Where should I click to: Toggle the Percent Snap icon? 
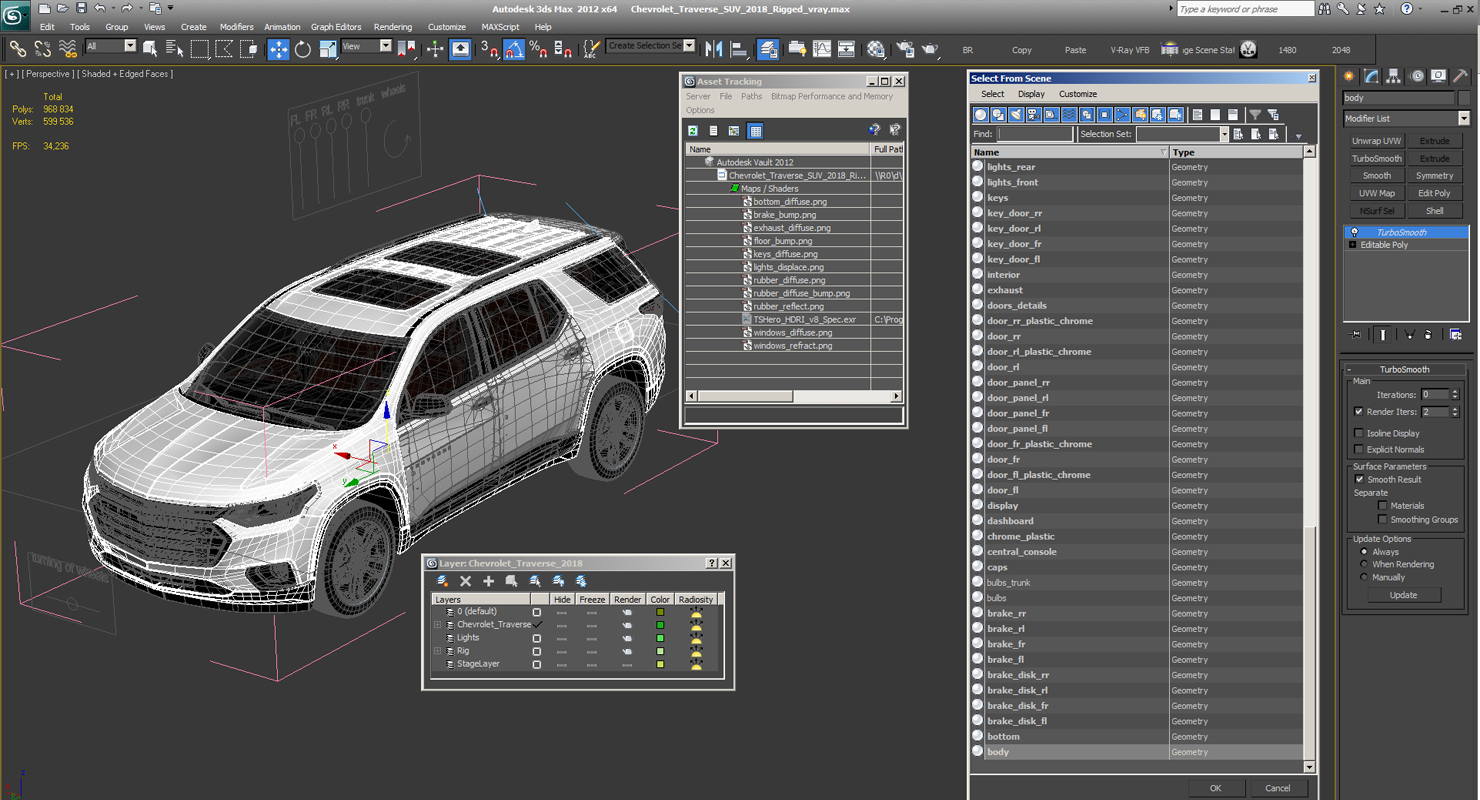pyautogui.click(x=538, y=48)
